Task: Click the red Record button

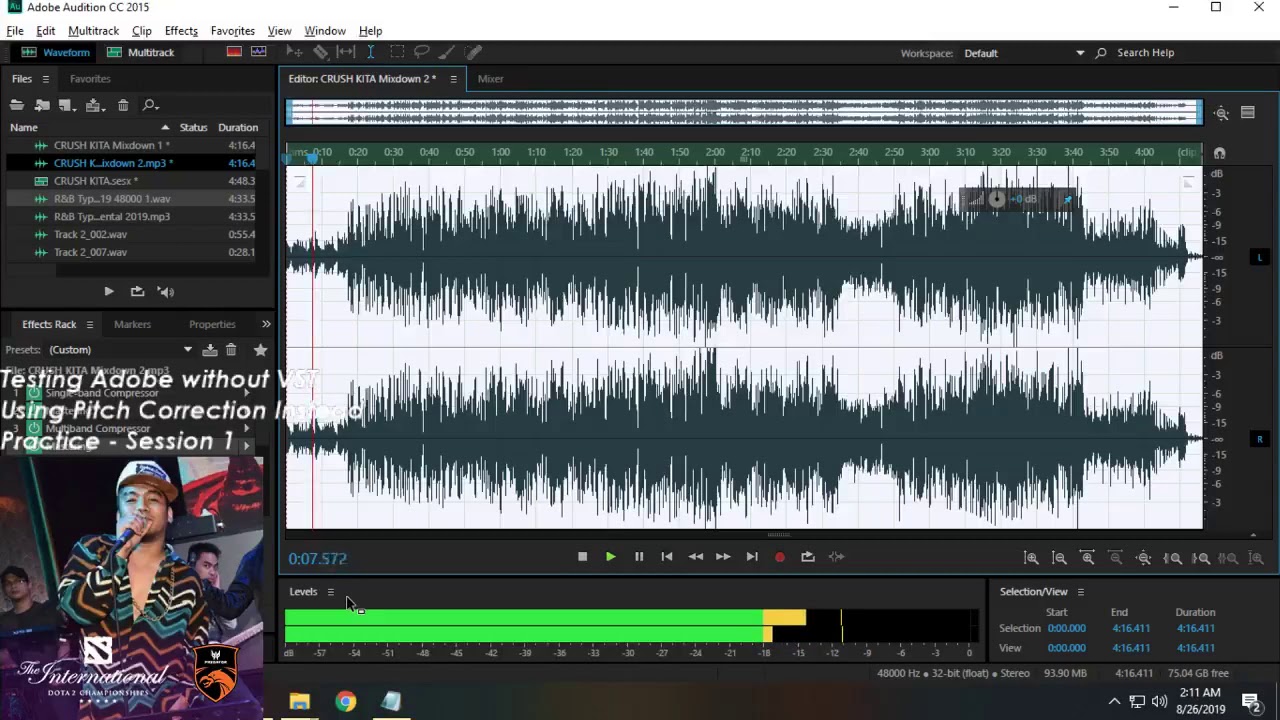Action: click(x=780, y=557)
